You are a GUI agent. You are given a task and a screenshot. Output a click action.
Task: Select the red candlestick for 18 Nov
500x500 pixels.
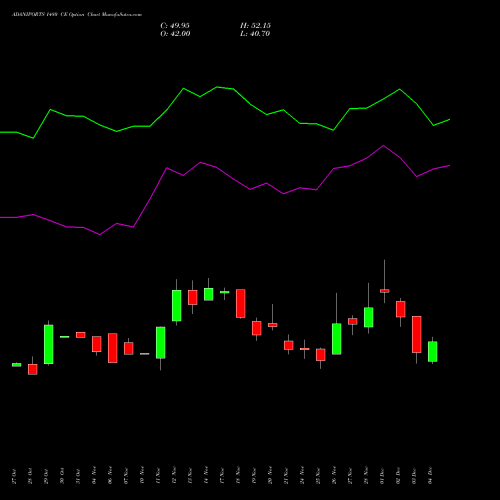tap(241, 304)
